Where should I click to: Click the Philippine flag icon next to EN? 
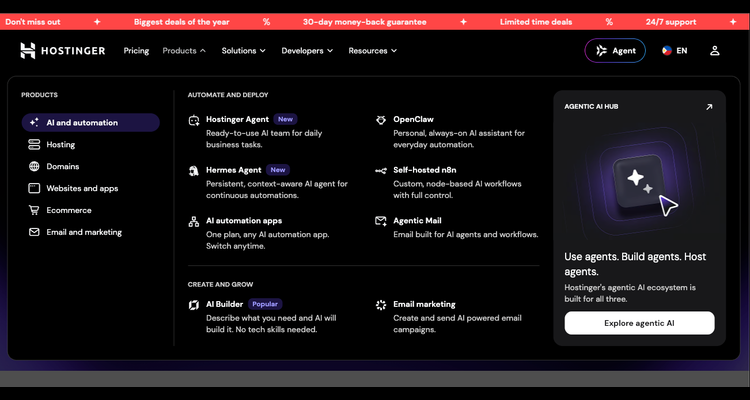(667, 51)
